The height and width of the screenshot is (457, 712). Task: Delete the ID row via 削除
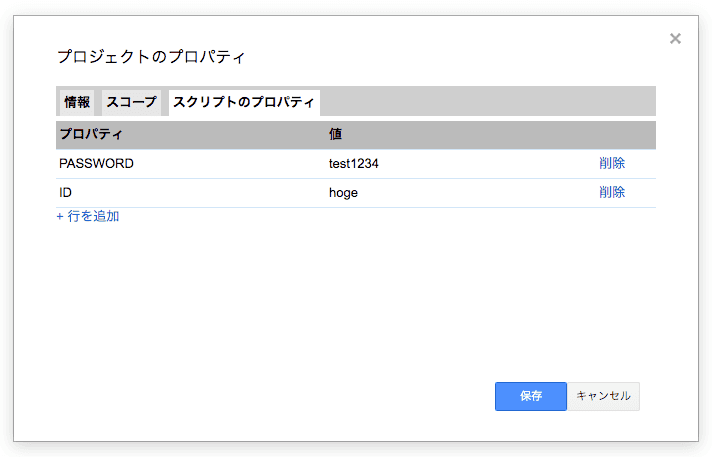point(612,193)
